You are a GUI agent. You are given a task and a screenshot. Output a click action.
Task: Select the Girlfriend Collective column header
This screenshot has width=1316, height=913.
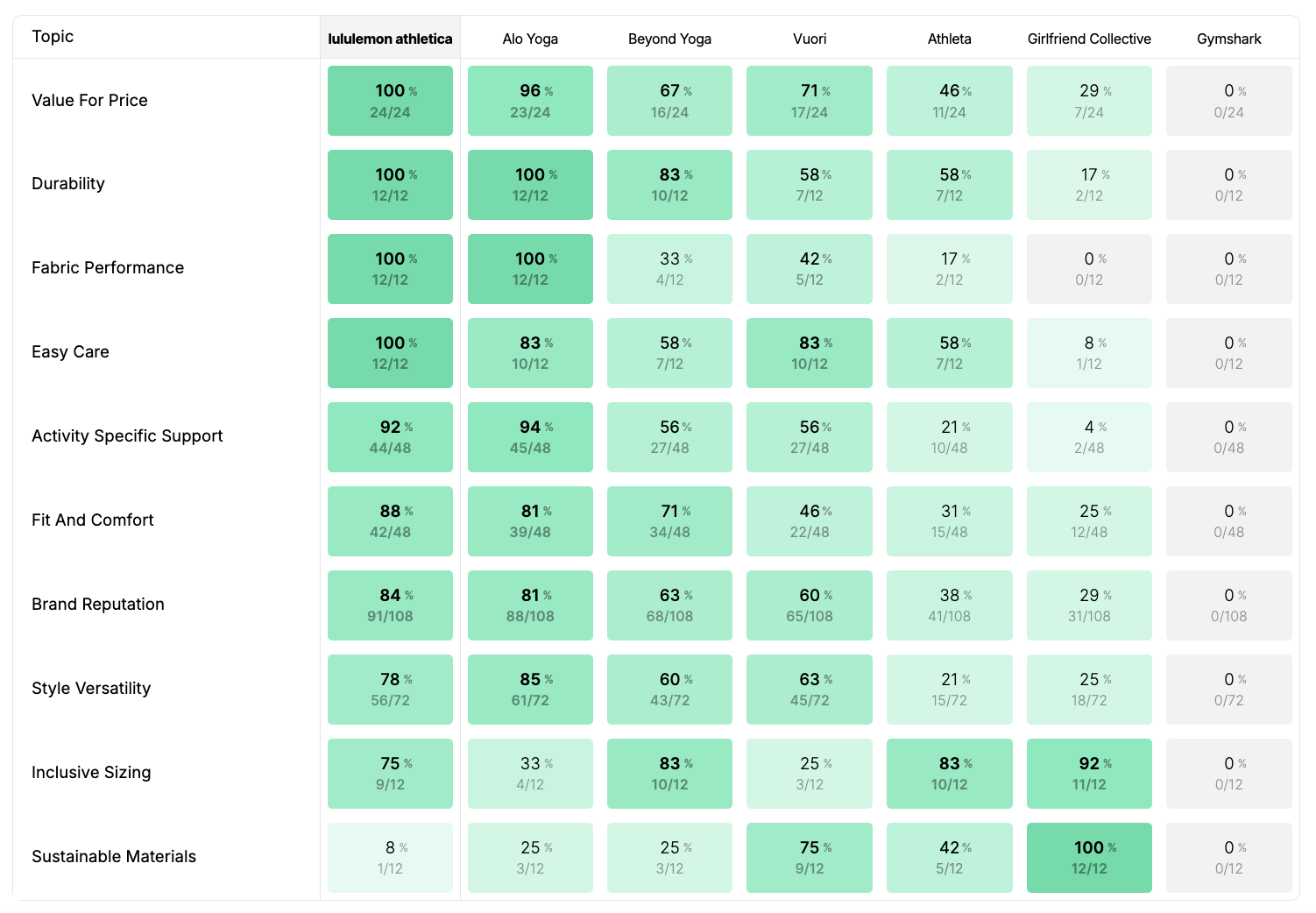pyautogui.click(x=1089, y=39)
